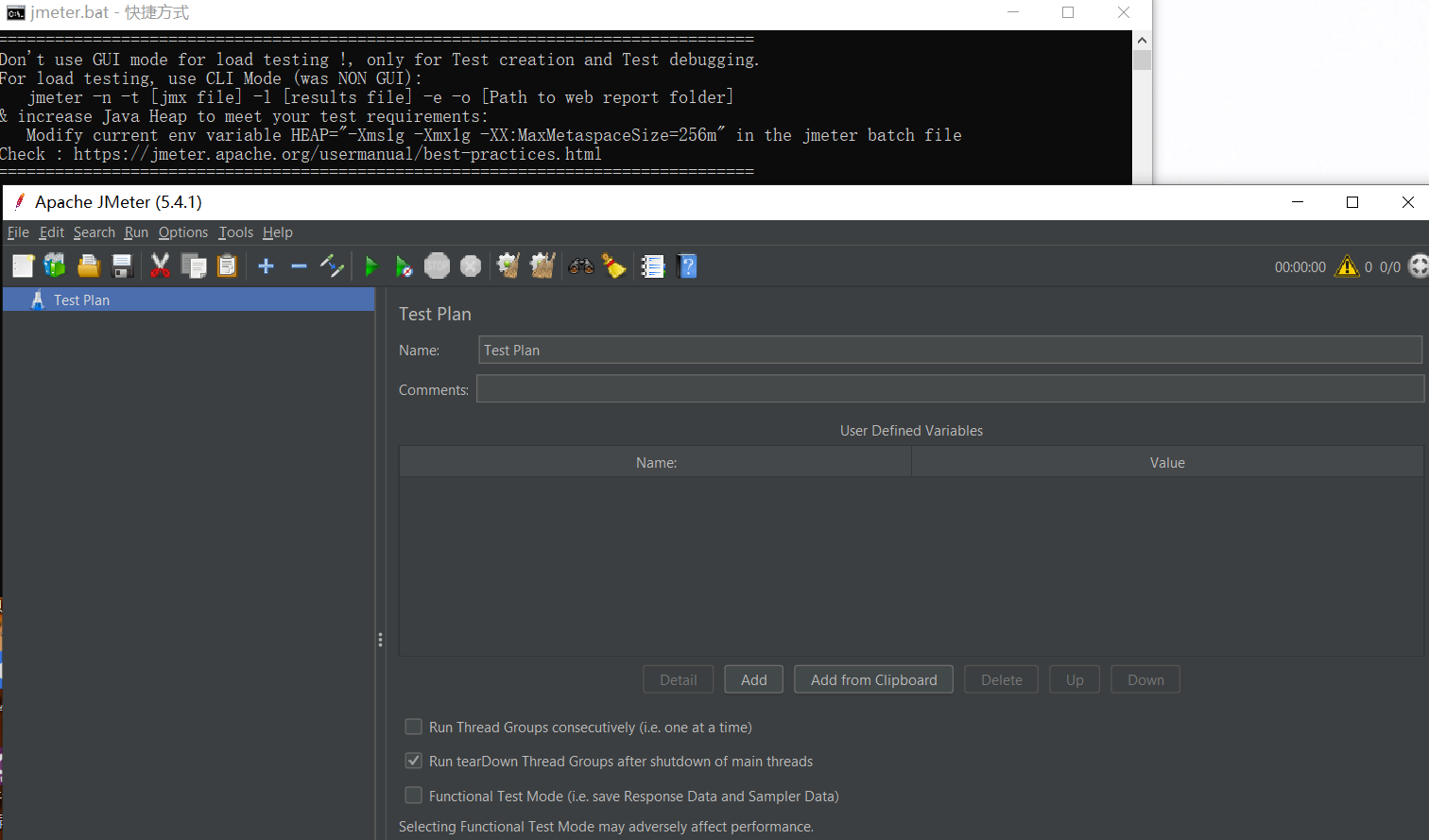
Task: Click the Clear All double-broom icon
Action: [542, 266]
